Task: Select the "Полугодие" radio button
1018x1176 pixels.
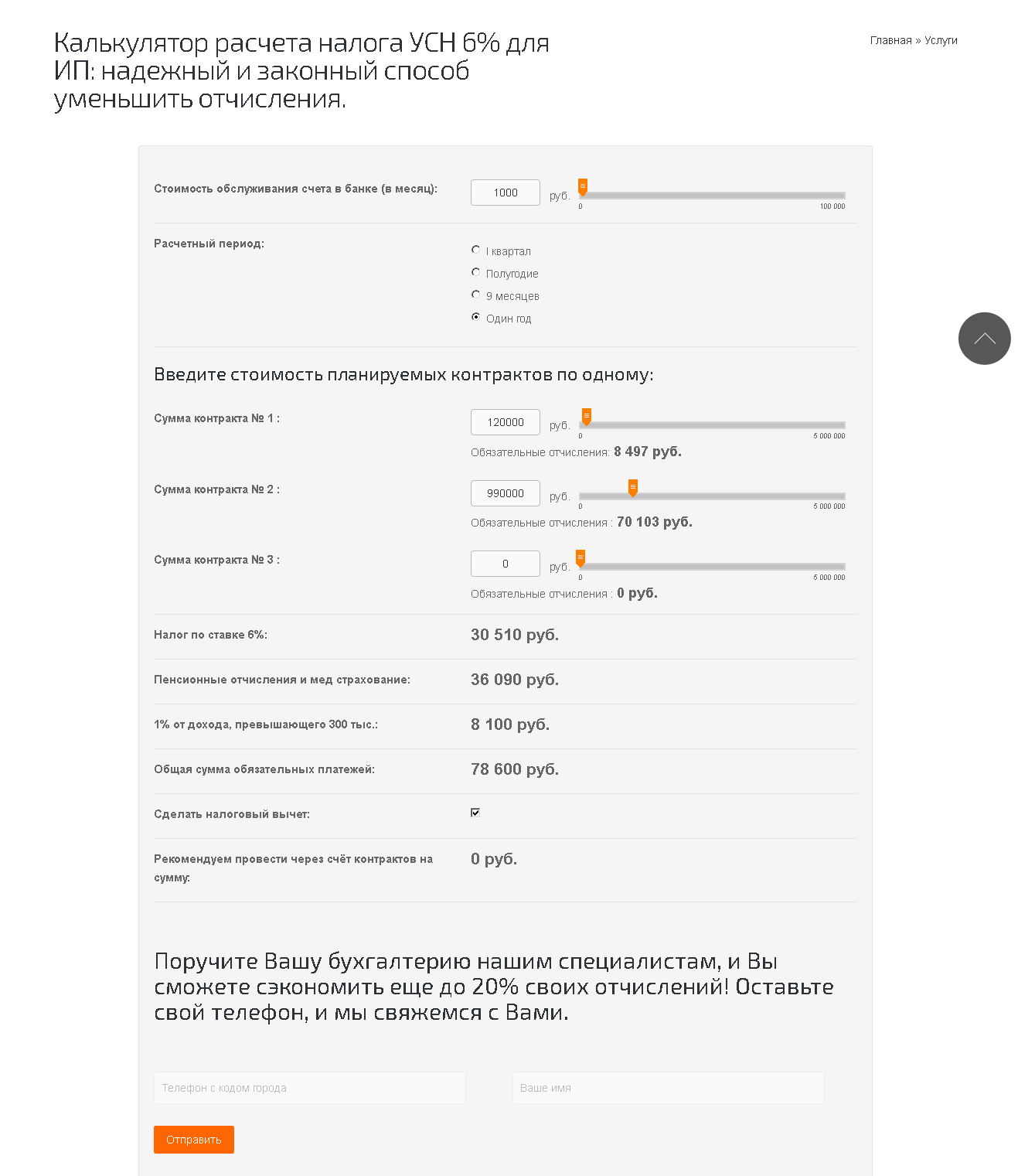Action: tap(476, 272)
